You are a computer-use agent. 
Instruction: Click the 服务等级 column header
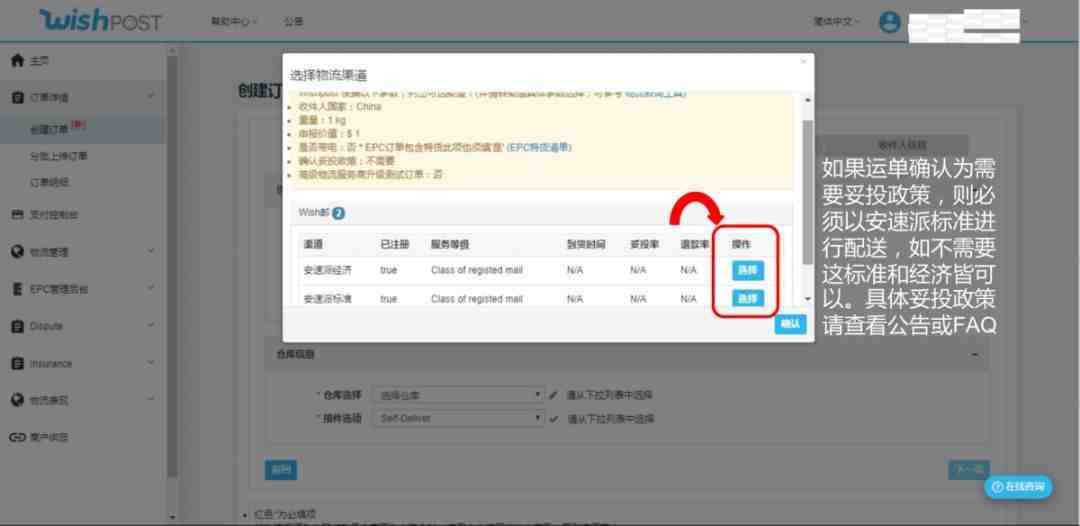(450, 244)
